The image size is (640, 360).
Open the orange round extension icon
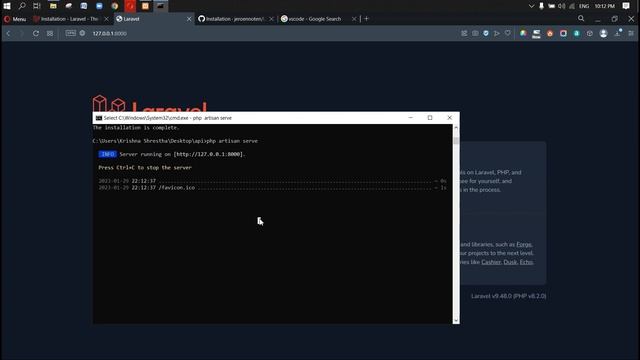[550, 33]
